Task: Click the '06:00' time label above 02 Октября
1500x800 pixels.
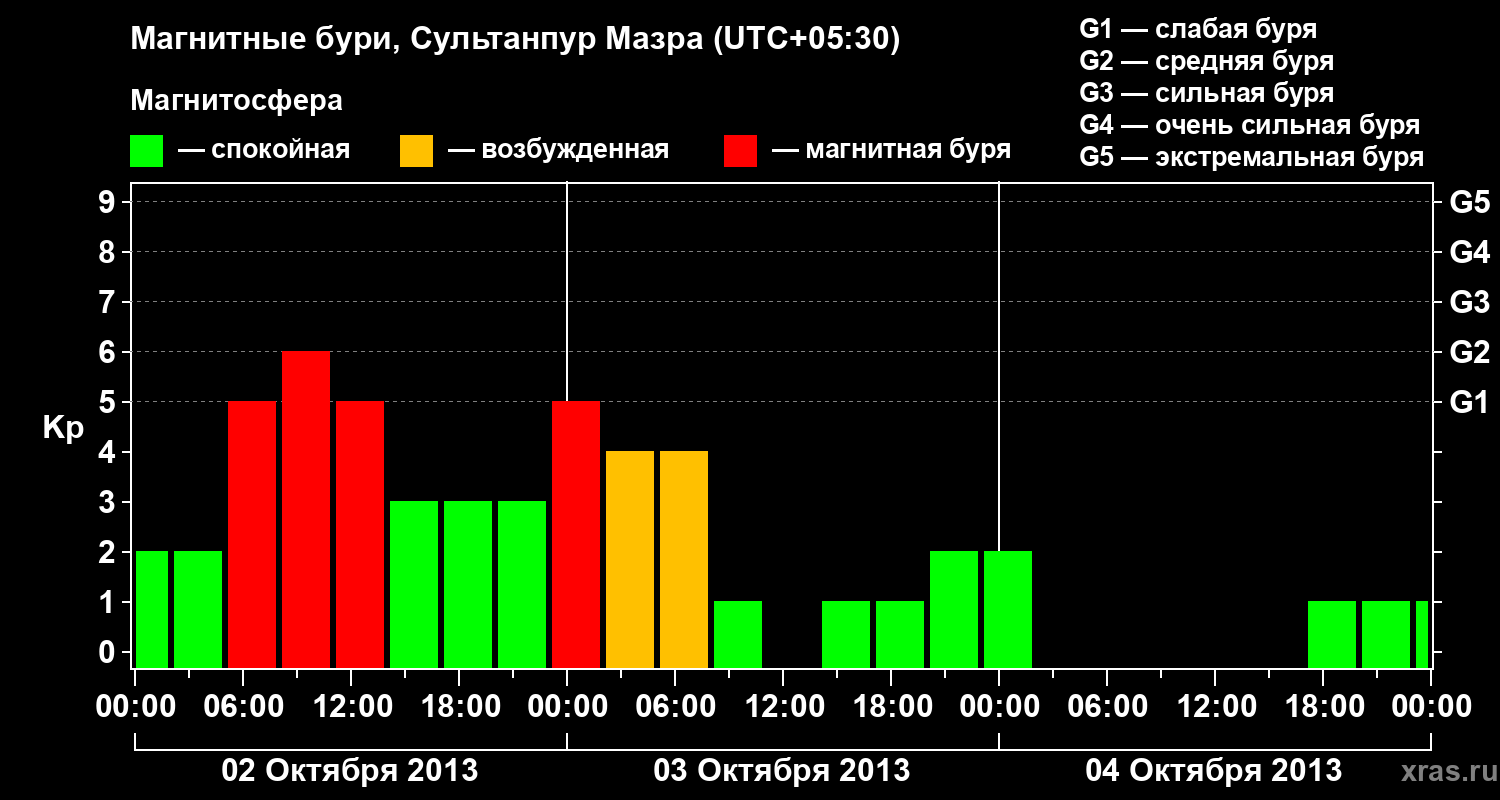Action: [243, 706]
